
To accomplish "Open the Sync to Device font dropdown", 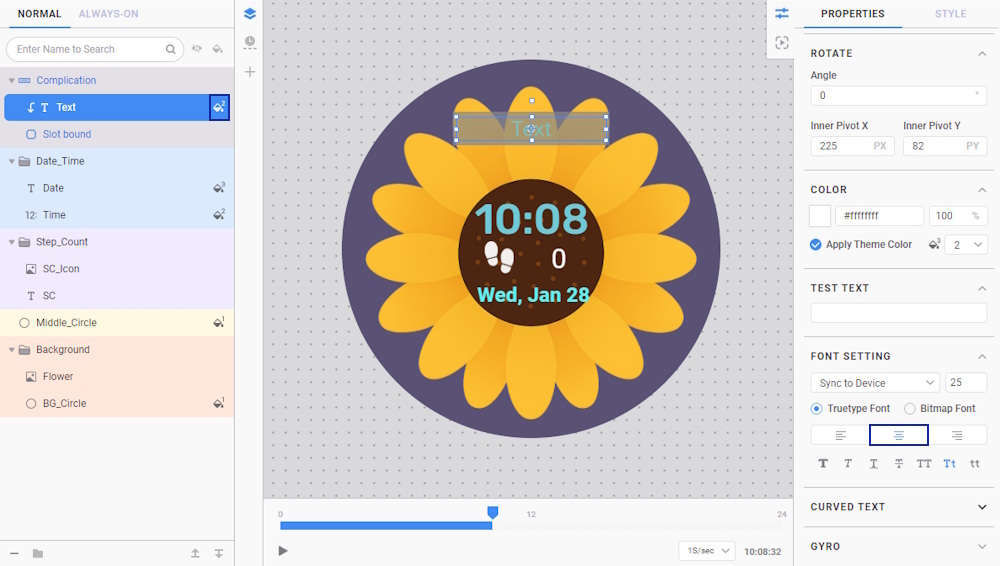I will [874, 383].
